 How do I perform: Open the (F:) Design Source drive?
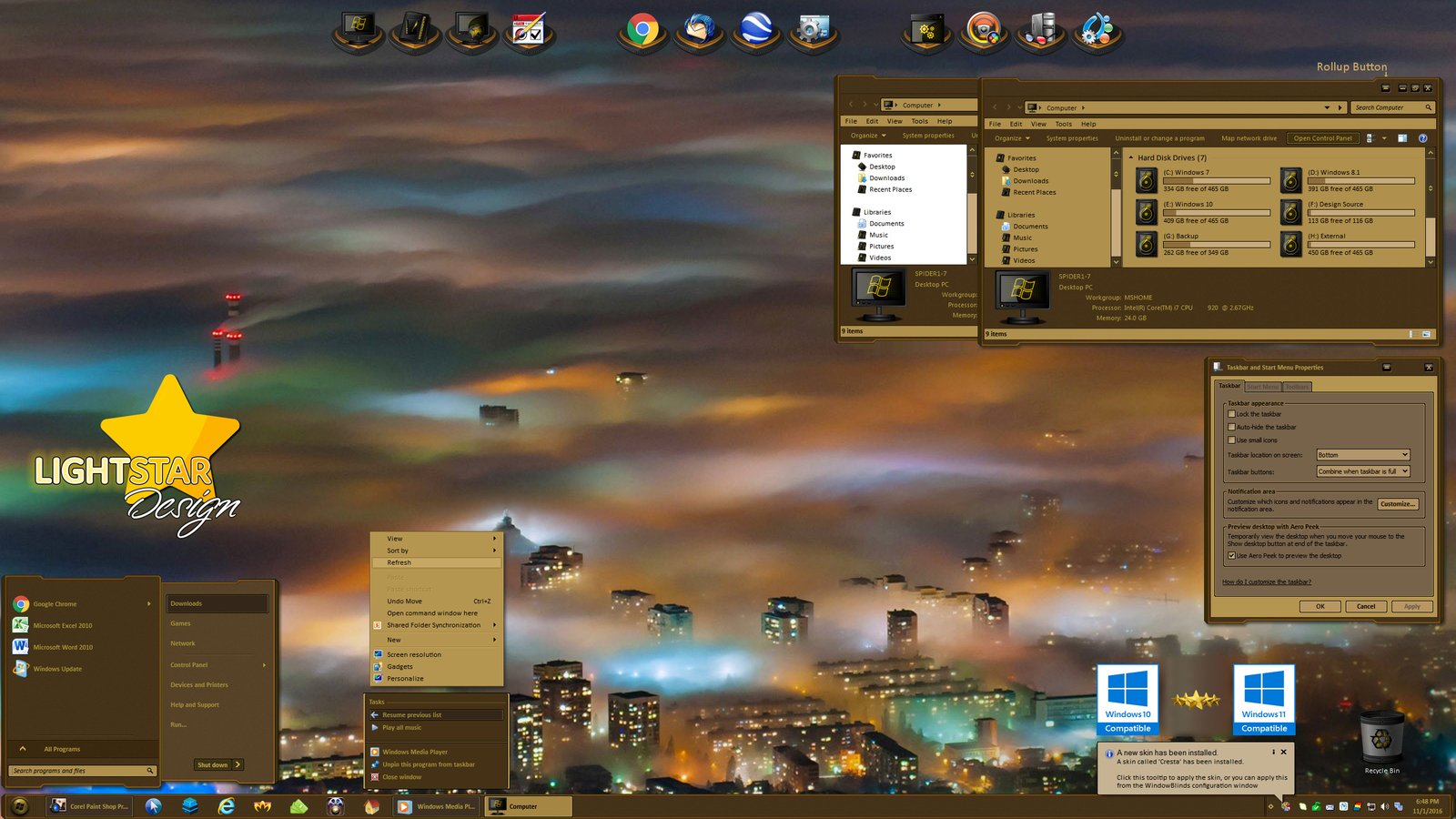1348,212
